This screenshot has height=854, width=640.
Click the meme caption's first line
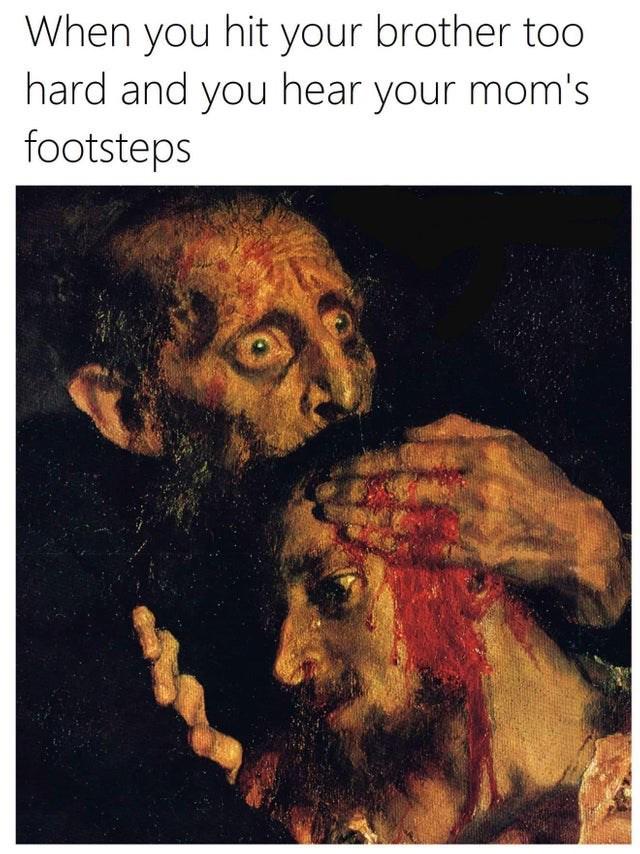tap(305, 36)
